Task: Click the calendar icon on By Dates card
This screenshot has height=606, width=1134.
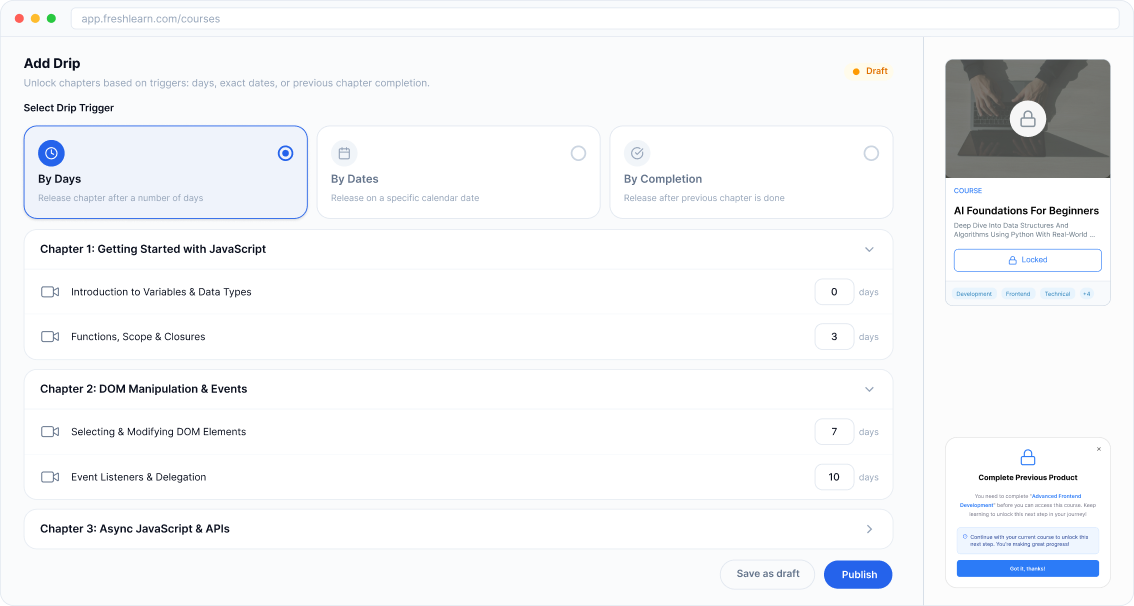Action: 344,153
